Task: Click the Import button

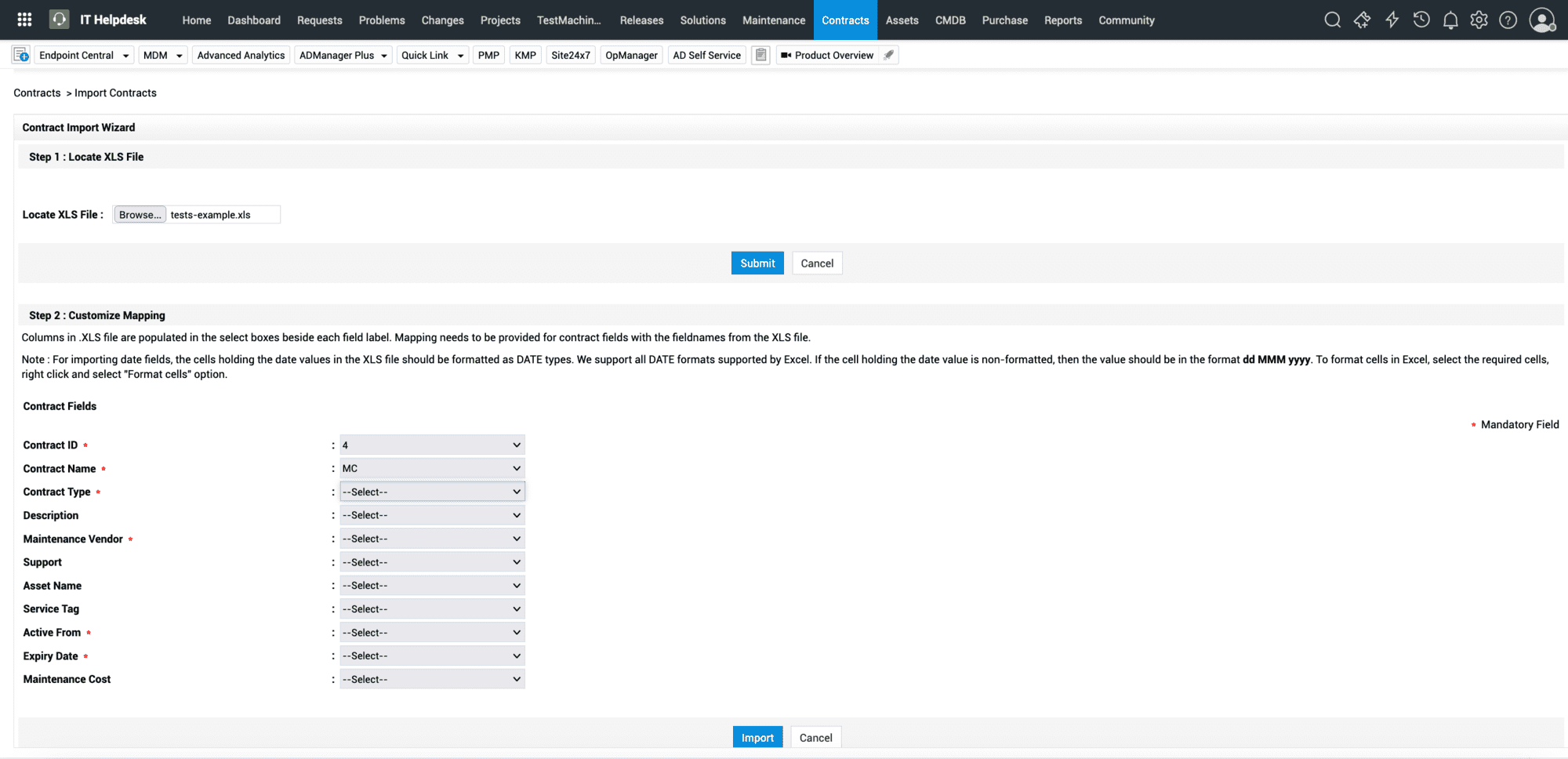Action: click(x=757, y=738)
